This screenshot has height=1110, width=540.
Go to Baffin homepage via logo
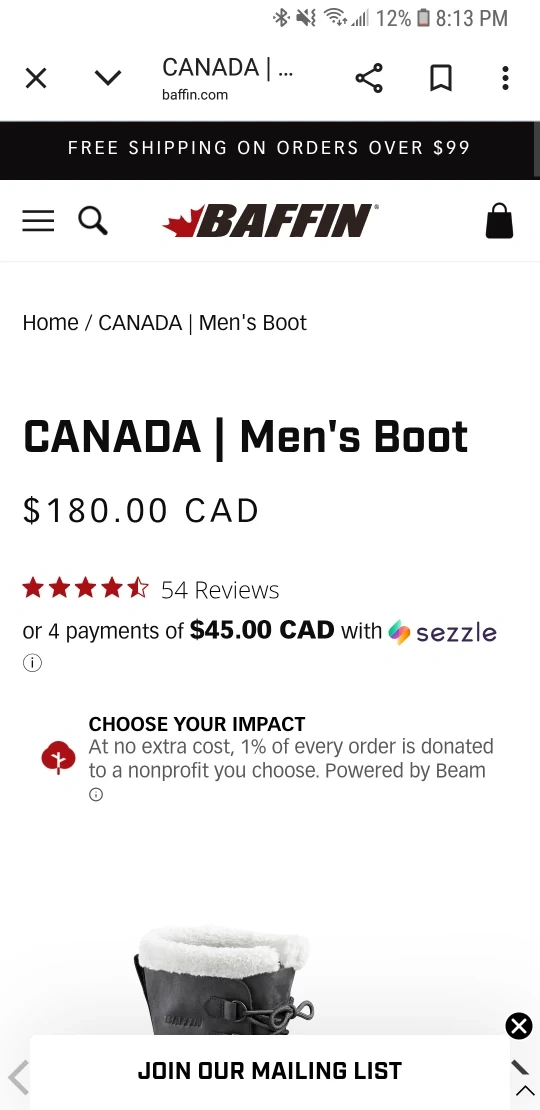tap(270, 221)
